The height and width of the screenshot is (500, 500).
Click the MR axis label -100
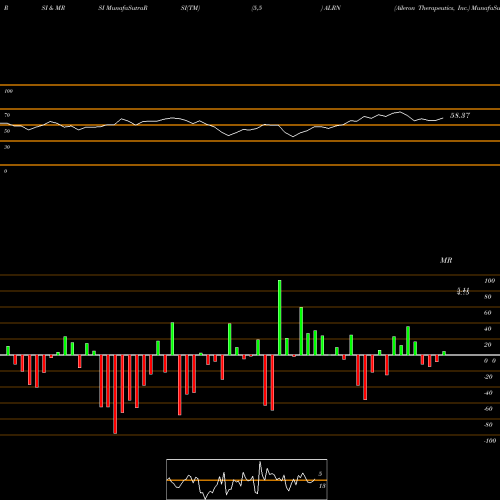[x=490, y=441]
